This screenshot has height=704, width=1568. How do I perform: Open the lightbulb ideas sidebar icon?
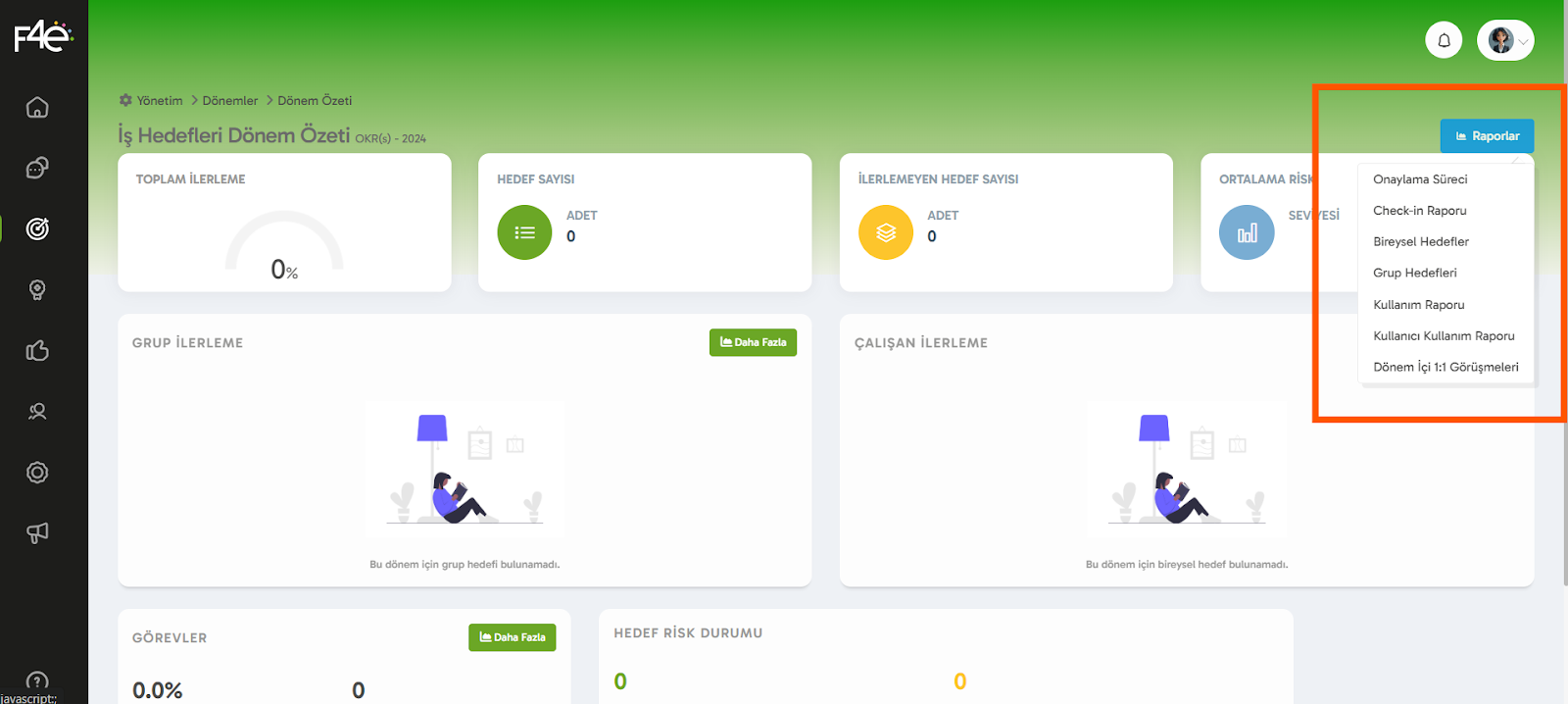click(x=37, y=289)
